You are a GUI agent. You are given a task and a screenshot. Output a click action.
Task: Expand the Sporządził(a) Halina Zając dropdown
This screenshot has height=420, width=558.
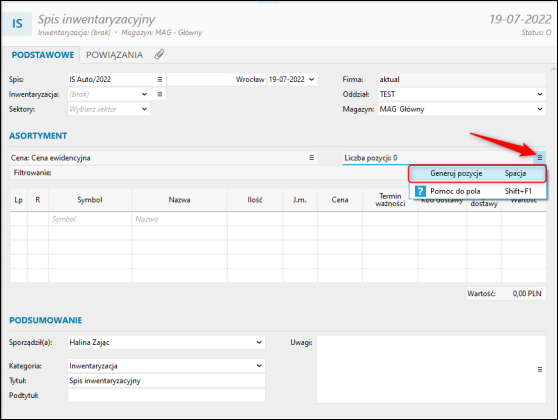coord(259,342)
